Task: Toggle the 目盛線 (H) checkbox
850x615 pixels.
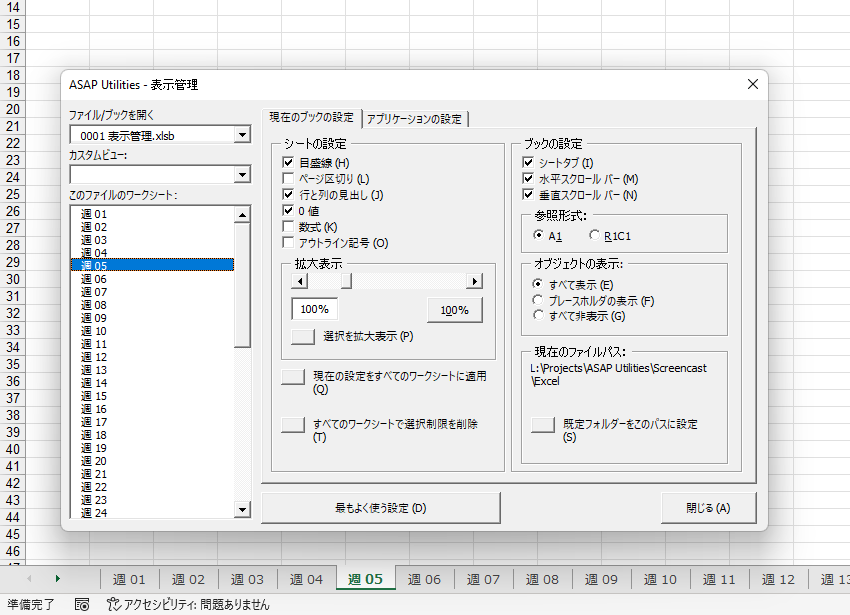Action: (x=288, y=162)
